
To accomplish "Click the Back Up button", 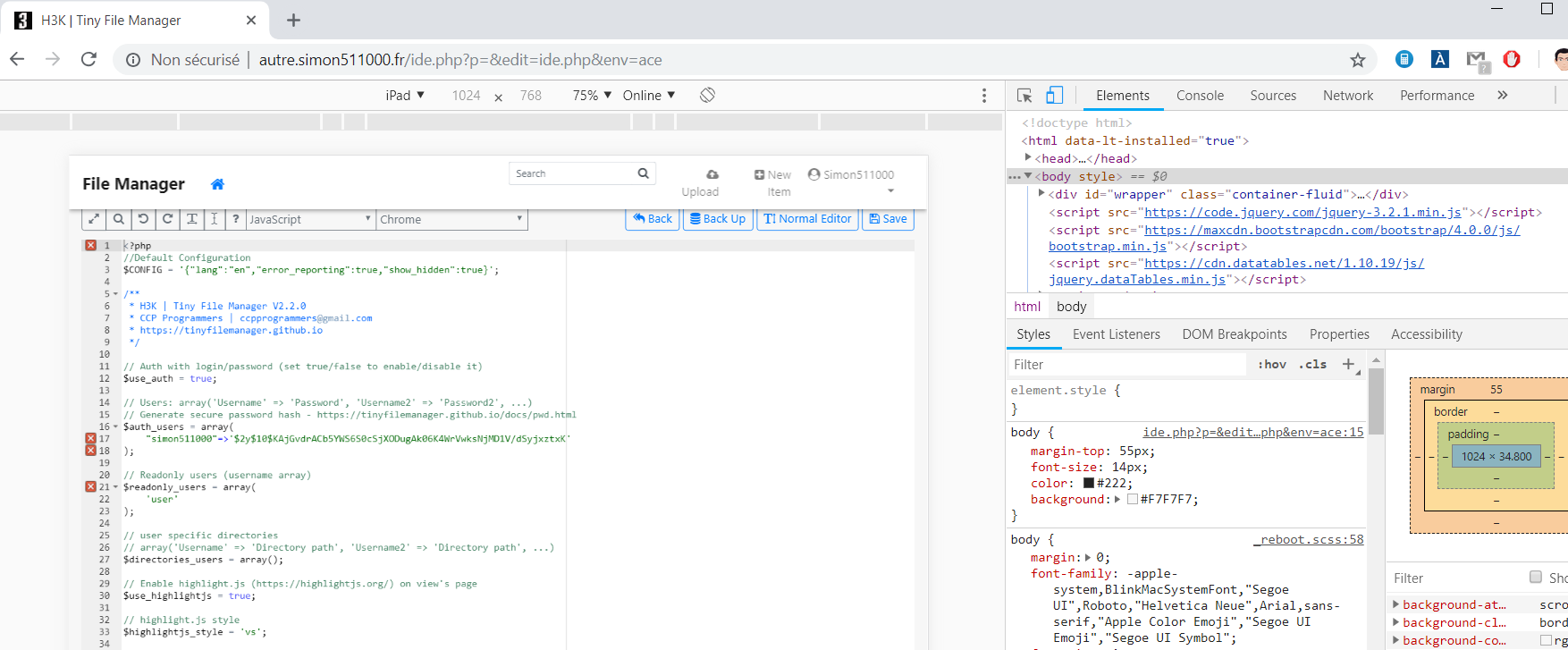I will pyautogui.click(x=718, y=219).
